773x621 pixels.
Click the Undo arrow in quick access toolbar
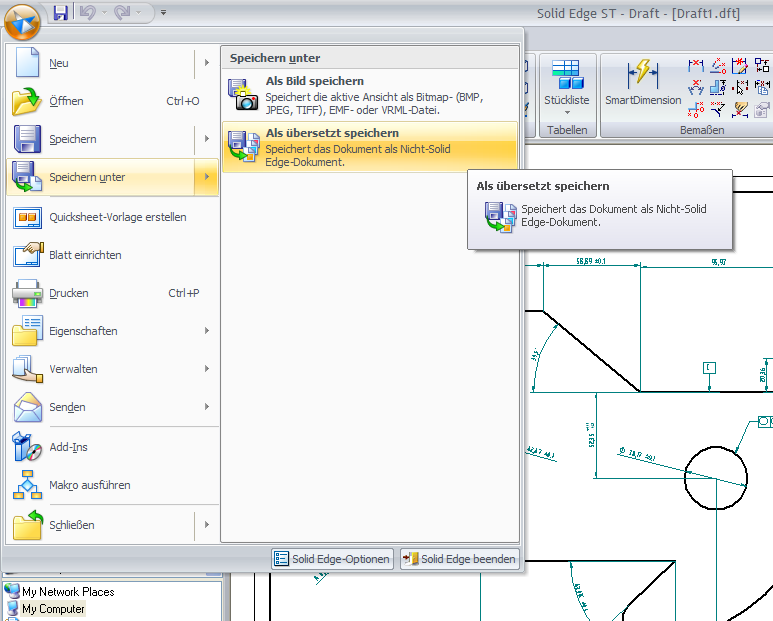point(85,13)
